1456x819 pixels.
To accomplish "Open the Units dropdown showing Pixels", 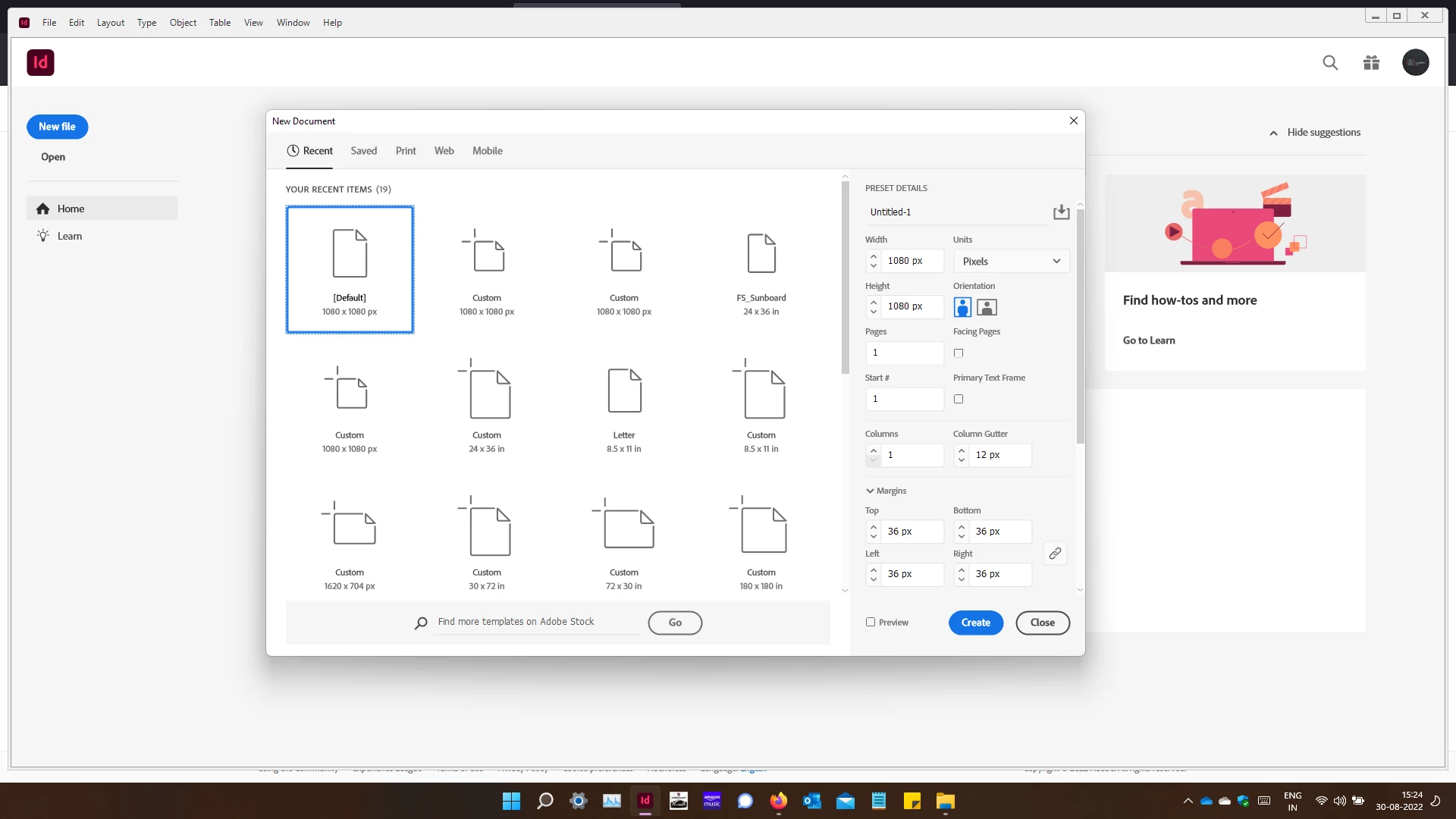I will tap(1011, 261).
